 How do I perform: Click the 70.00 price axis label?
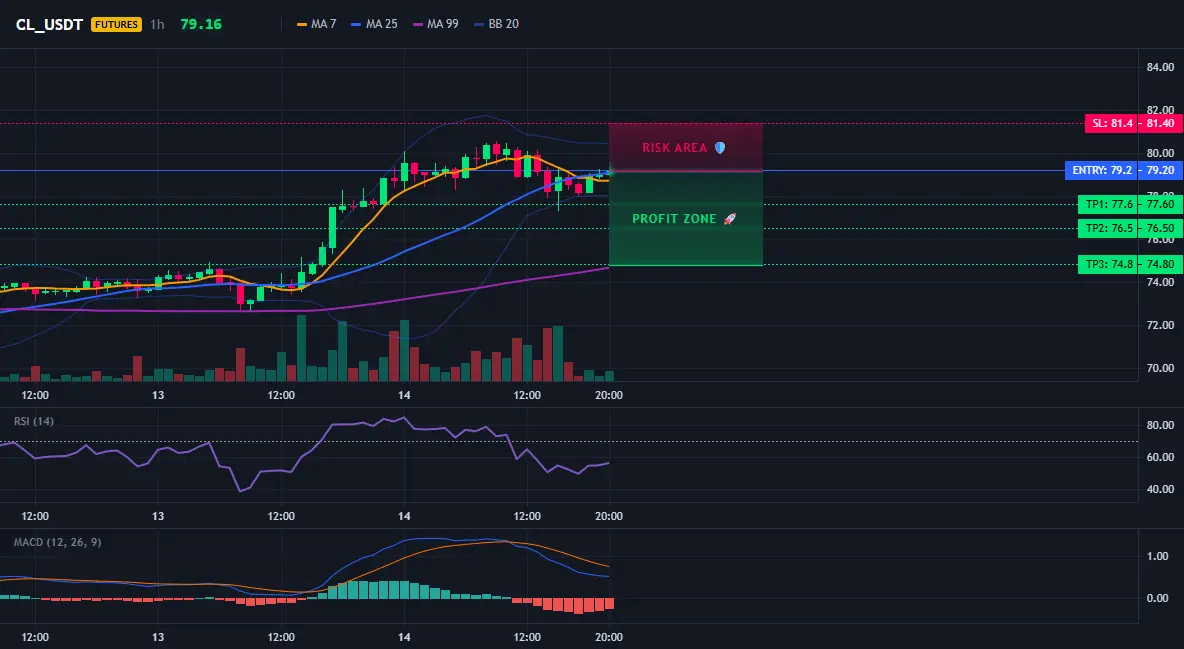click(x=1161, y=369)
